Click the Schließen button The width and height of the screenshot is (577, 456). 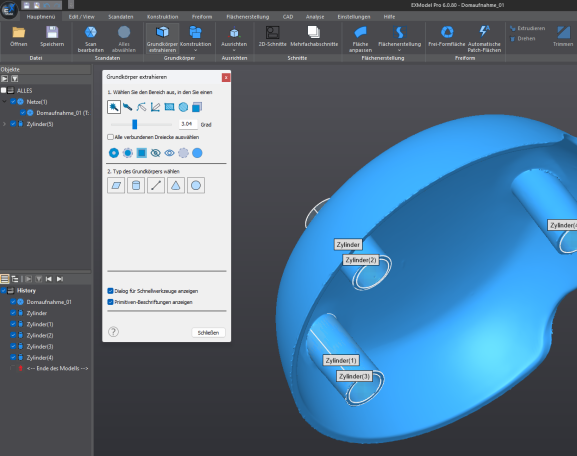tap(208, 332)
